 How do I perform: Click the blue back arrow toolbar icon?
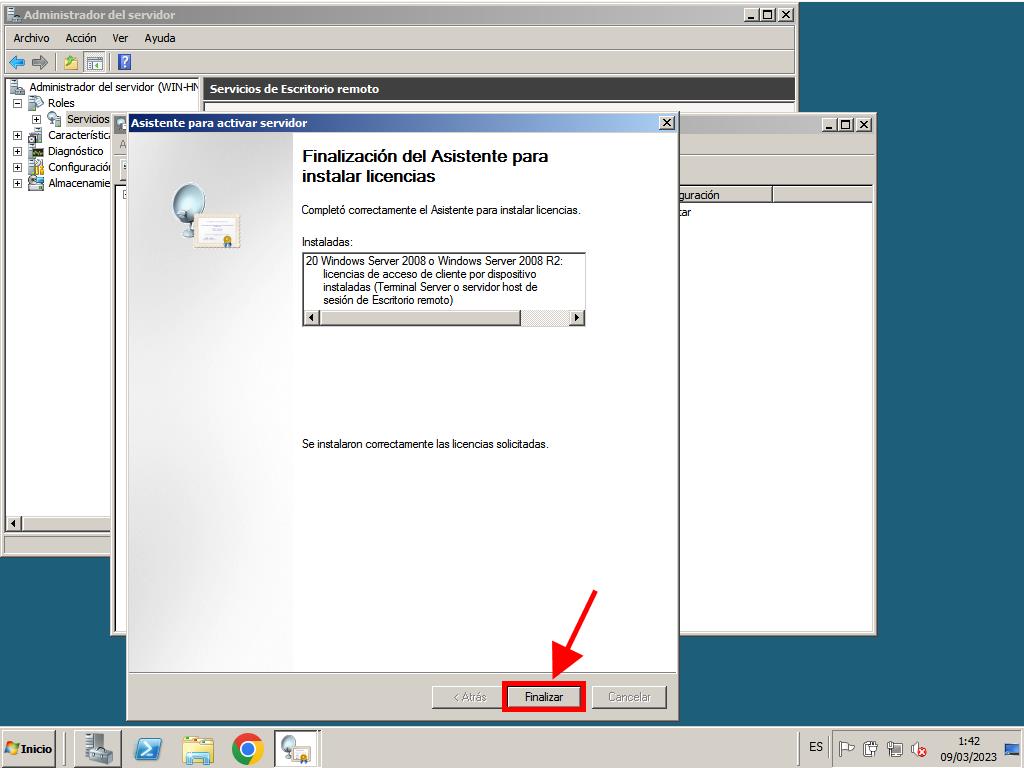click(17, 62)
